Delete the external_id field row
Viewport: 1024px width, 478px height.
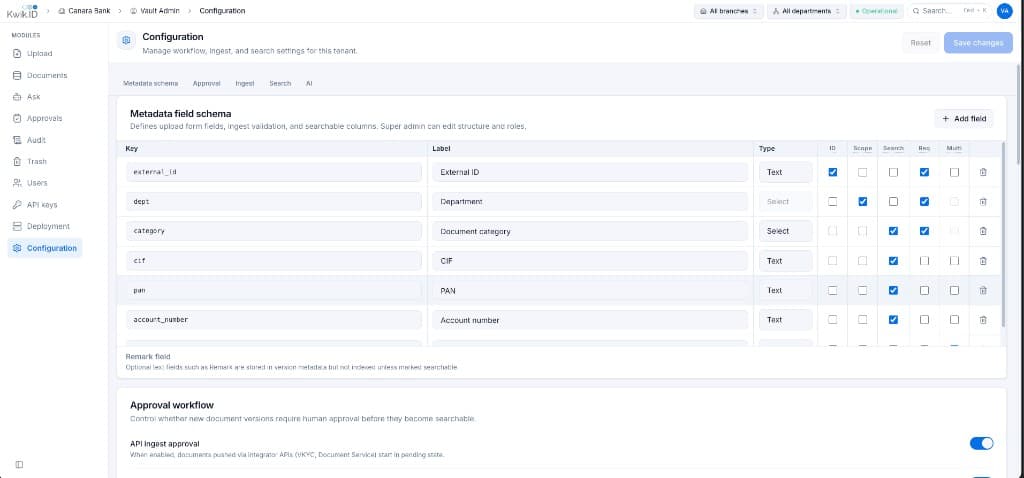(983, 172)
